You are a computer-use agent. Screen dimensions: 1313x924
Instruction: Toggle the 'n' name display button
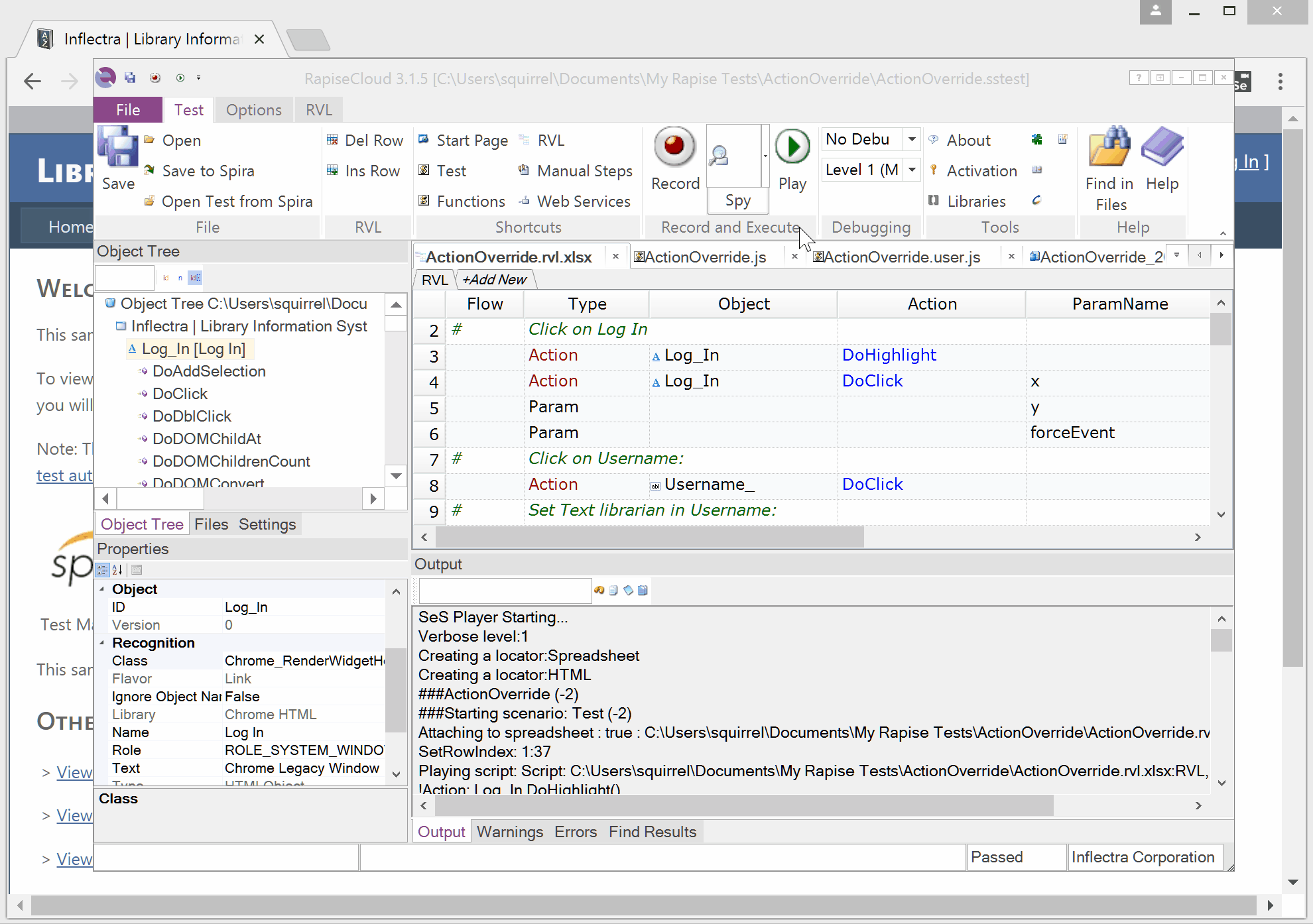tap(180, 278)
